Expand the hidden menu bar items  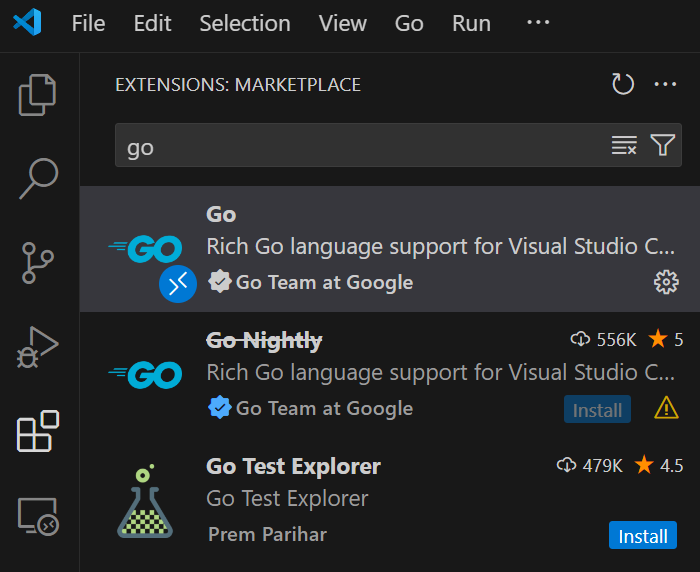point(538,23)
